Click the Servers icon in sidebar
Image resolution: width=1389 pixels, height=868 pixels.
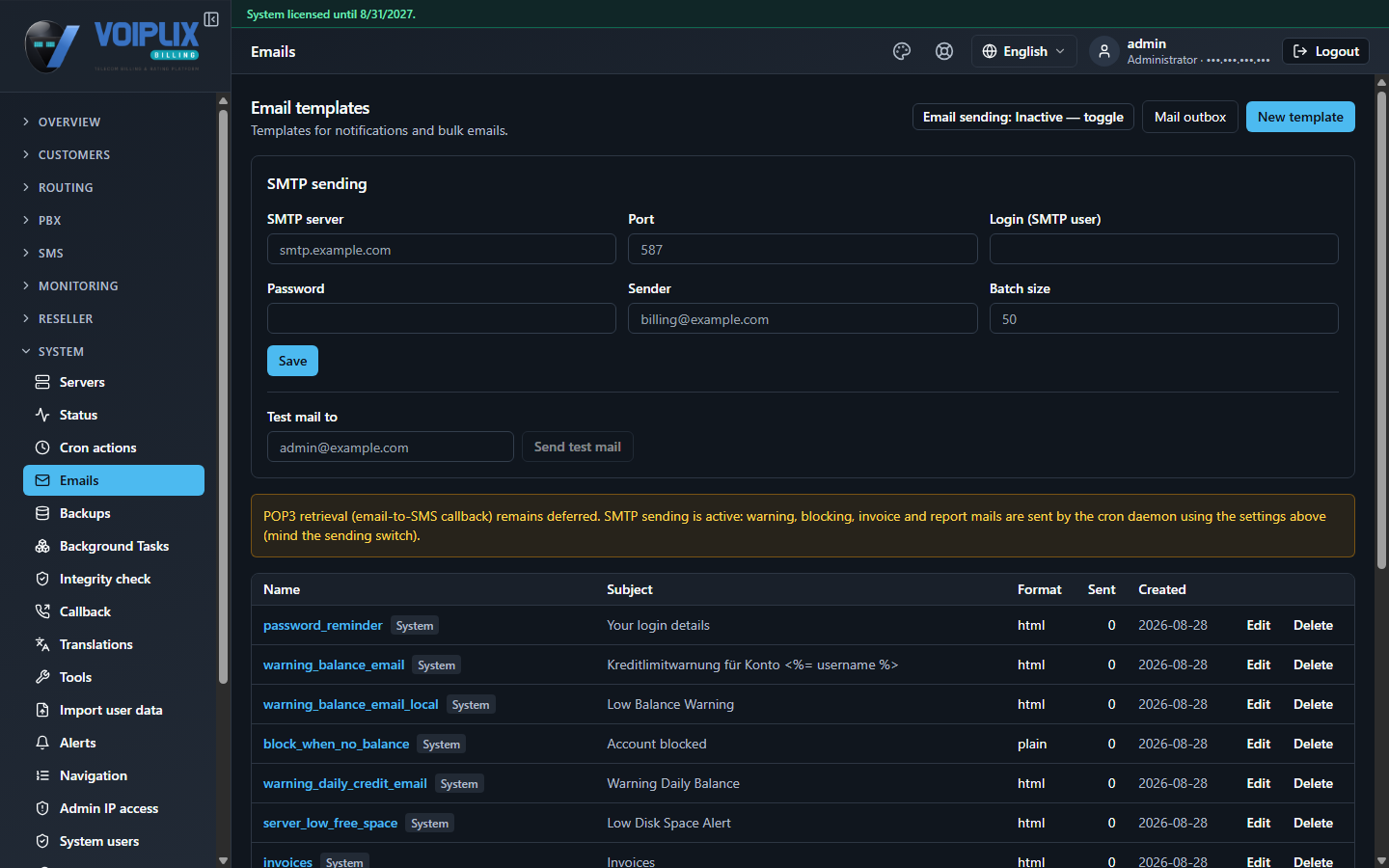click(x=42, y=382)
